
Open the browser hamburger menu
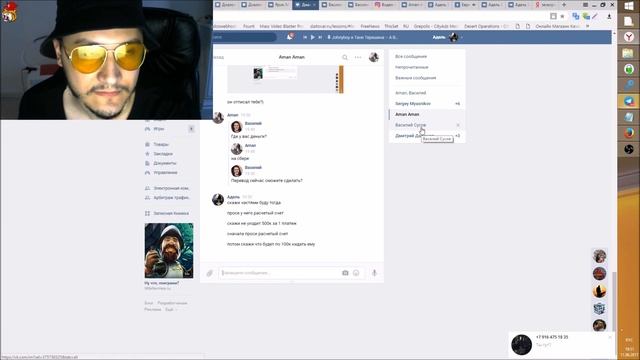click(x=585, y=5)
